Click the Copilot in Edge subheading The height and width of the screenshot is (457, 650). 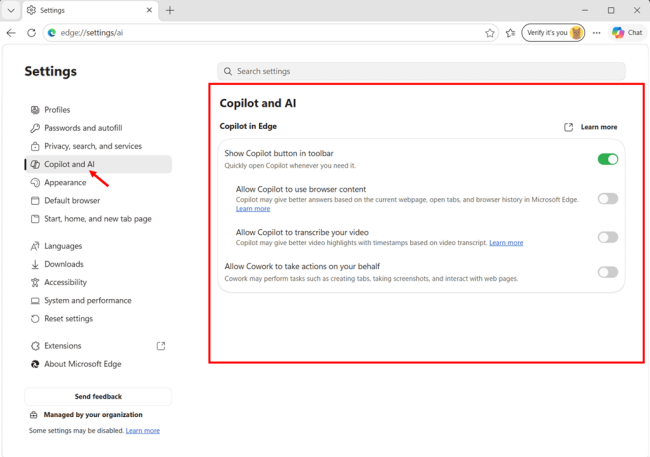tap(248, 126)
